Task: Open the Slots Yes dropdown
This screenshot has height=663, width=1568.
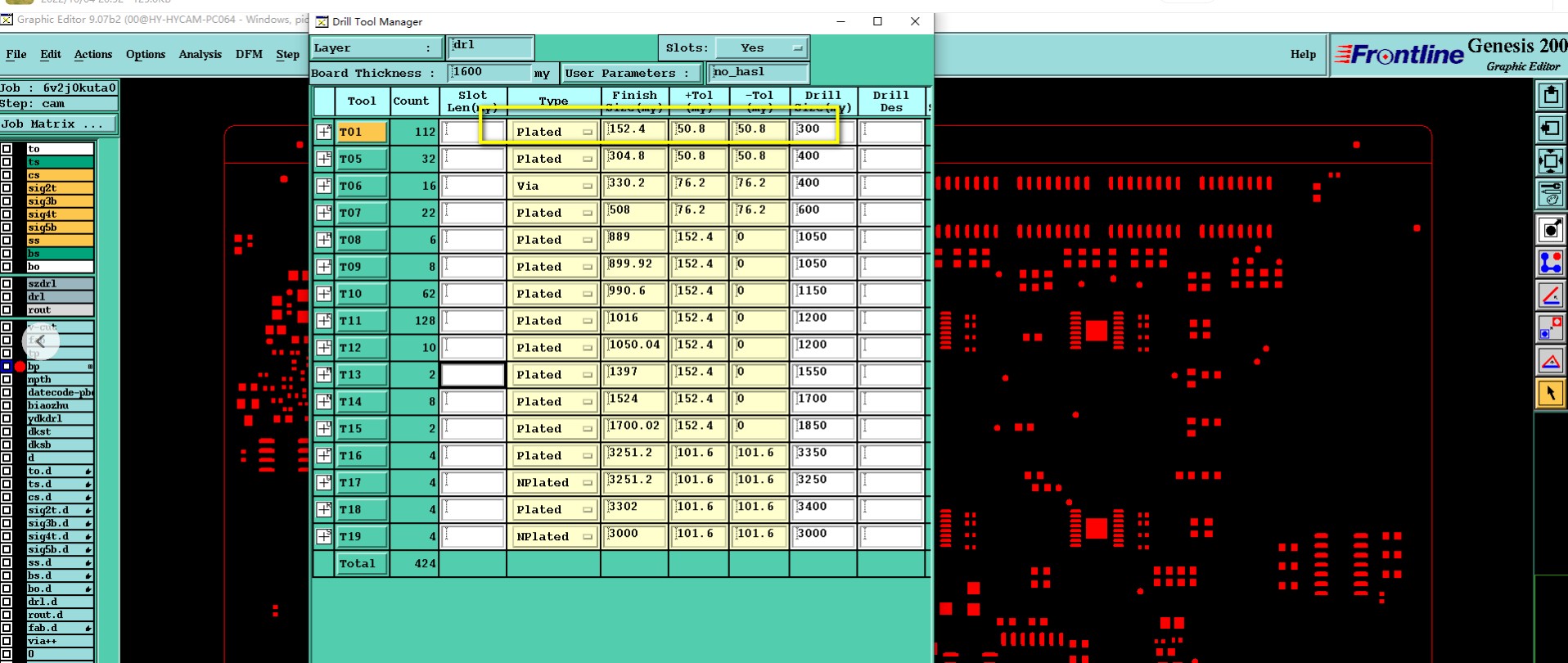Action: pos(761,48)
